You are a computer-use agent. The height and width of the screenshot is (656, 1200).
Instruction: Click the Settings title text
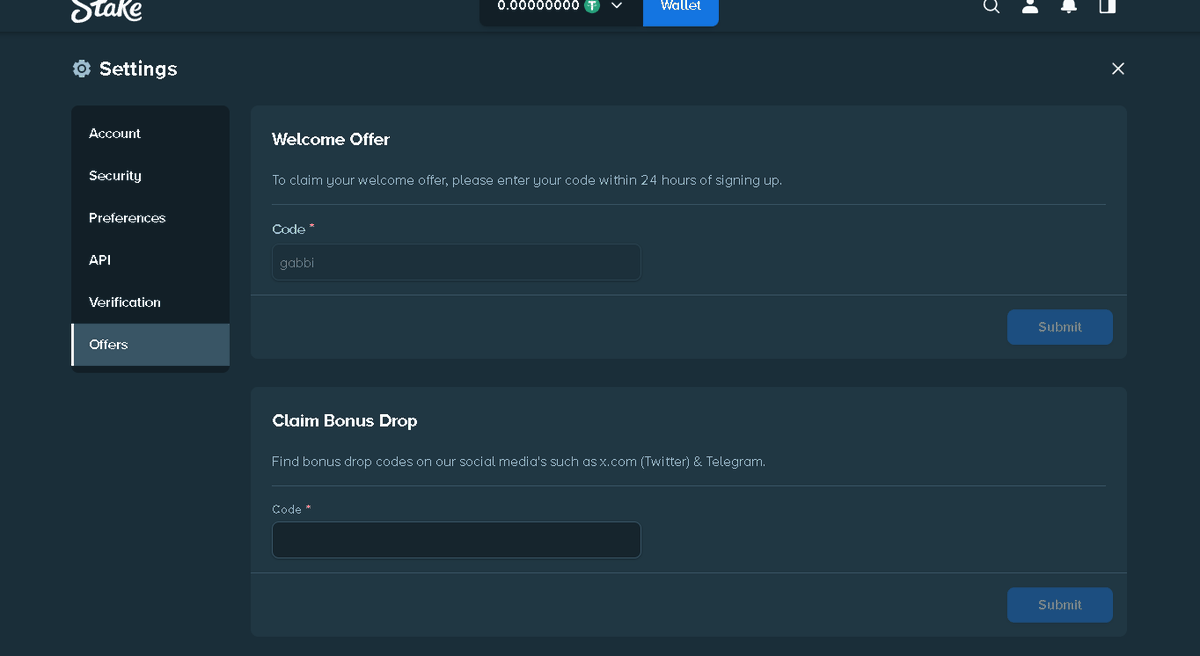(x=138, y=69)
